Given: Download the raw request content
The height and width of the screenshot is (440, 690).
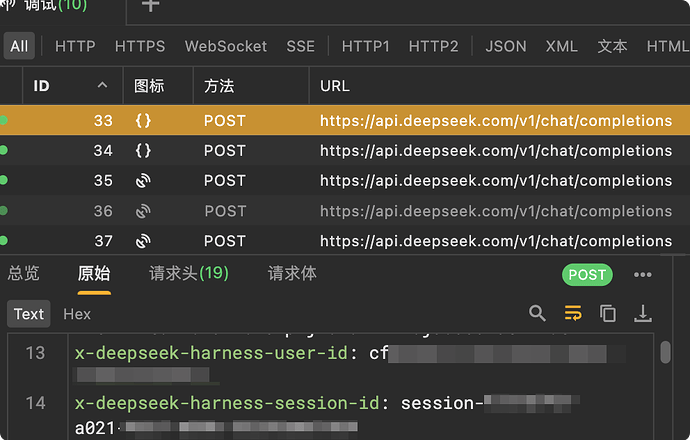Looking at the screenshot, I should [x=642, y=313].
